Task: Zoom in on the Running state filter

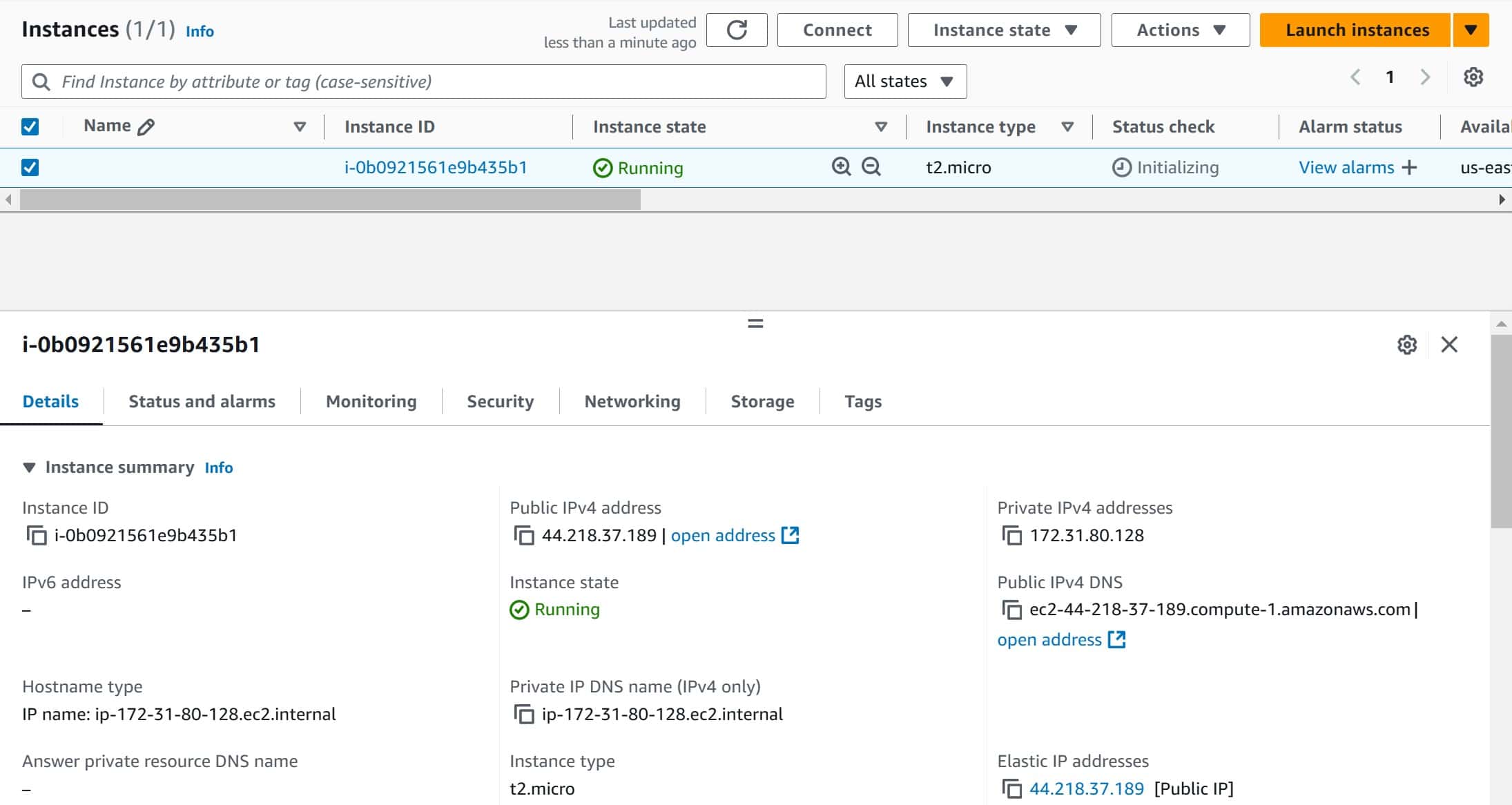Action: coord(840,166)
